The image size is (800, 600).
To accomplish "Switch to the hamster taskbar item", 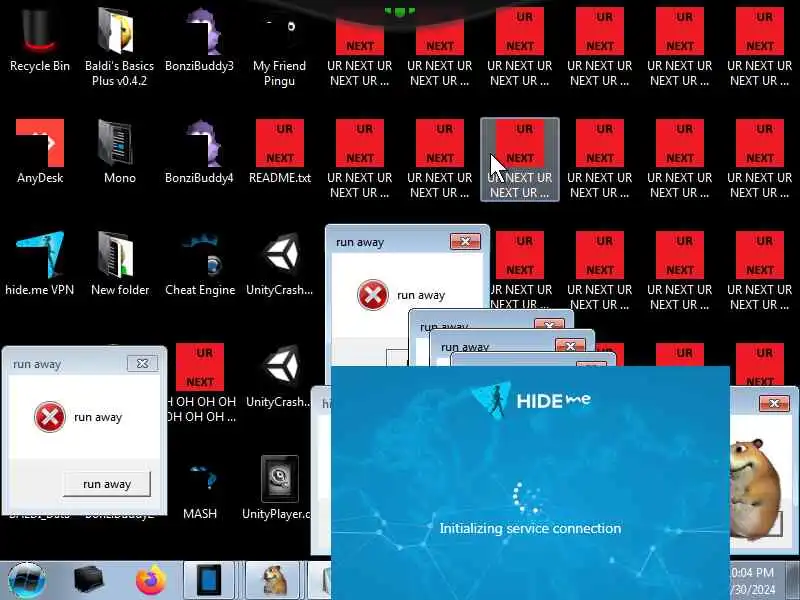I will coord(274,581).
